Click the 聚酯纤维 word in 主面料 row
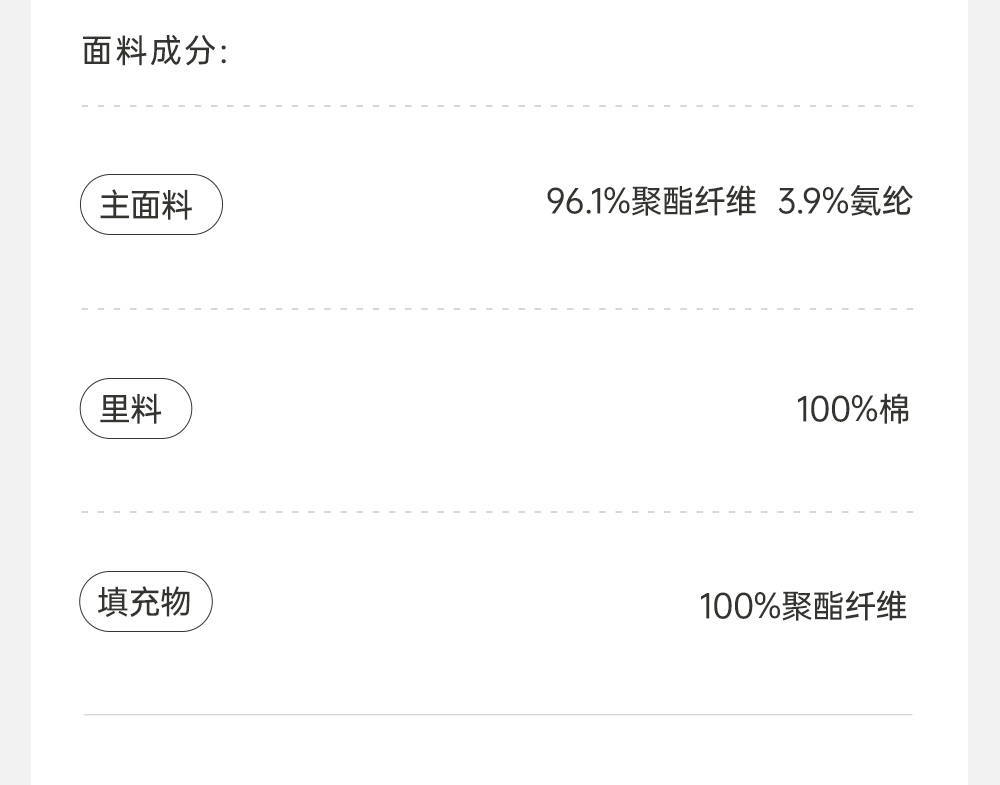This screenshot has width=1000, height=785. click(x=694, y=202)
